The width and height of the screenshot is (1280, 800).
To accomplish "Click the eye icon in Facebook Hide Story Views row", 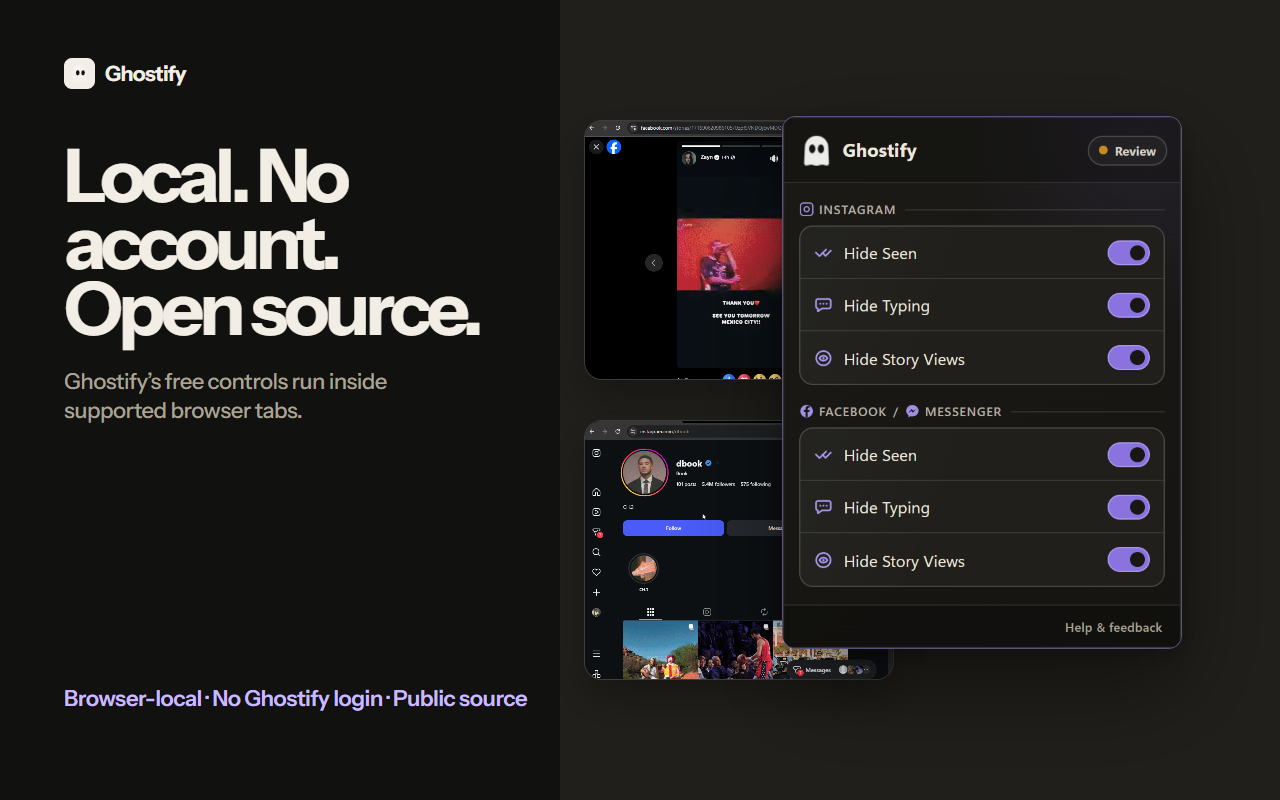I will (823, 560).
